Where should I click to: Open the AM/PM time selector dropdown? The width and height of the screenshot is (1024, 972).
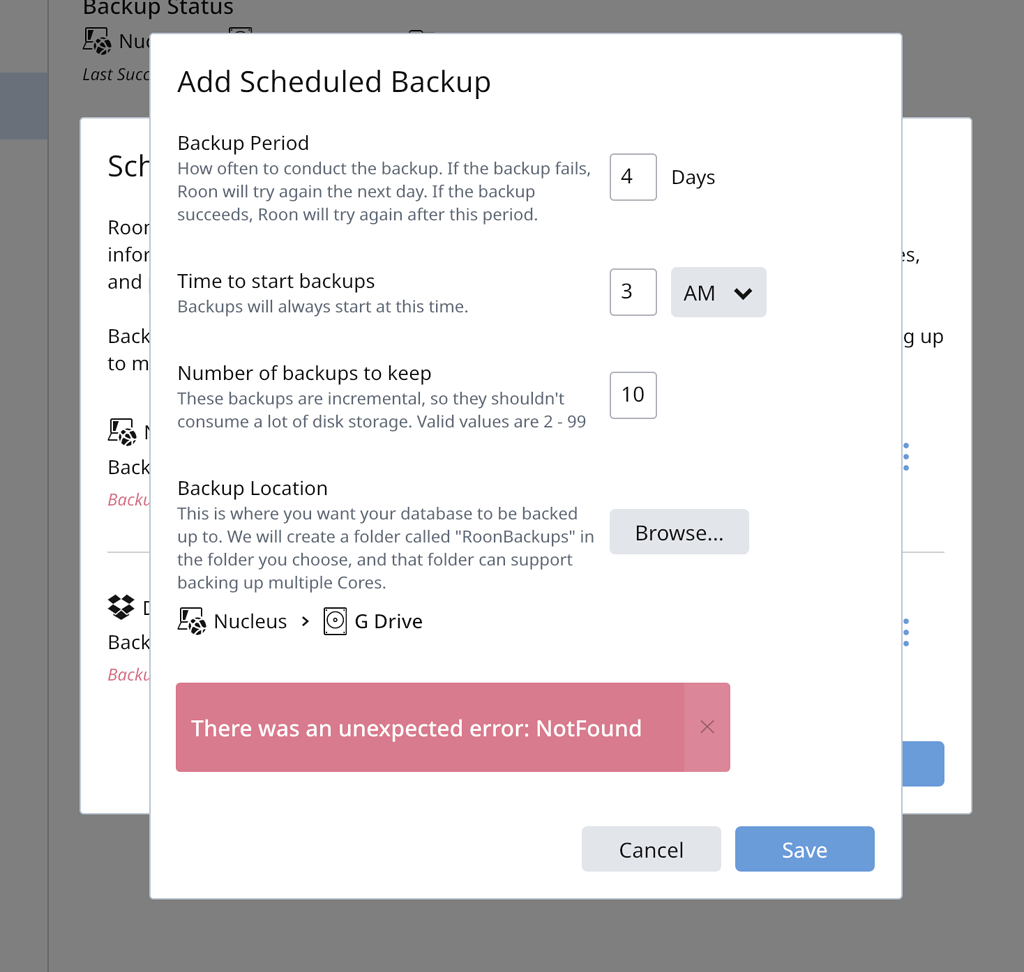point(718,292)
